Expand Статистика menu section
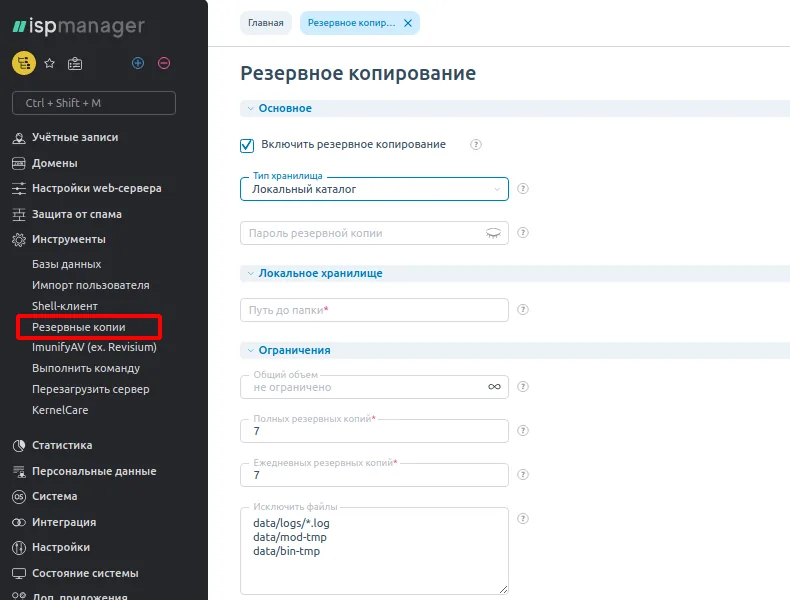This screenshot has height=600, width=790. [62, 445]
